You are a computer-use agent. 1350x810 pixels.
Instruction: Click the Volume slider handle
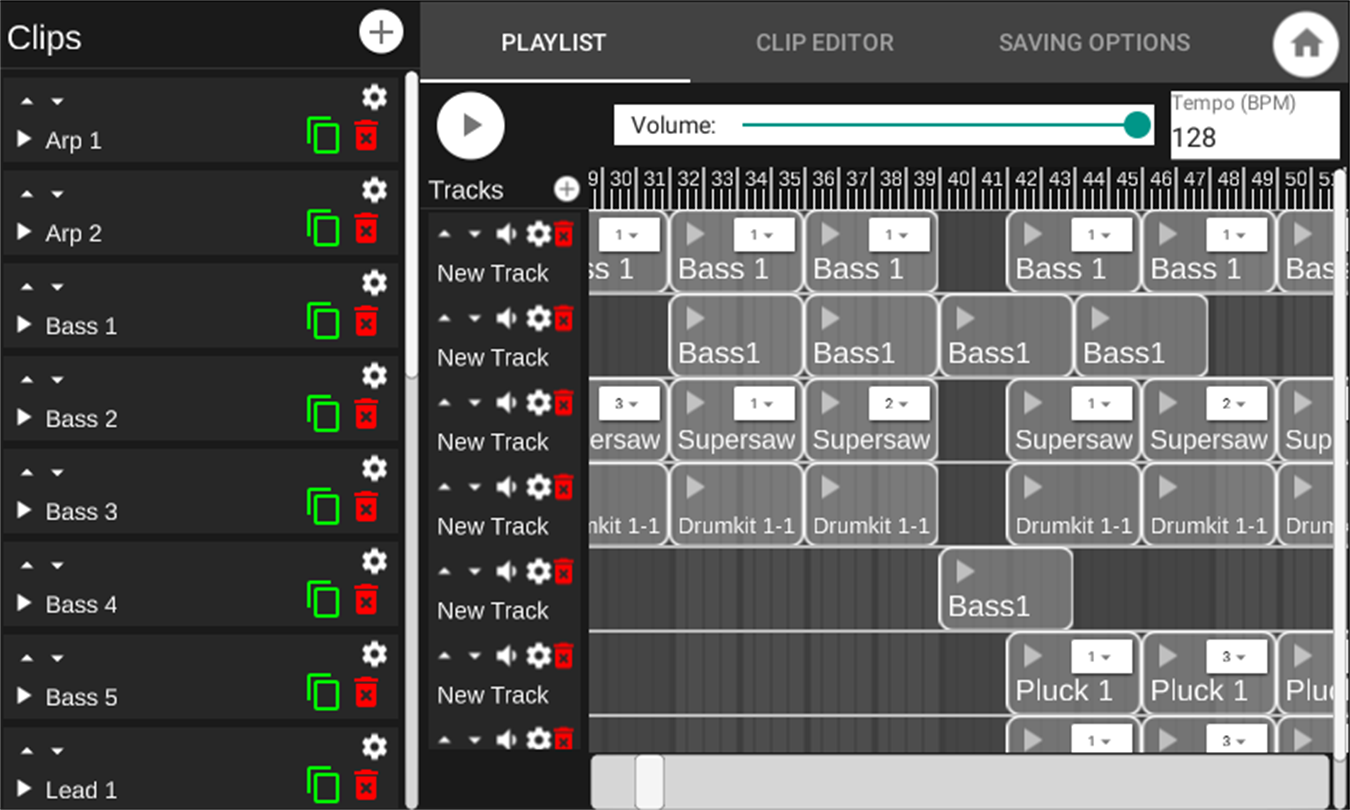(x=1137, y=125)
